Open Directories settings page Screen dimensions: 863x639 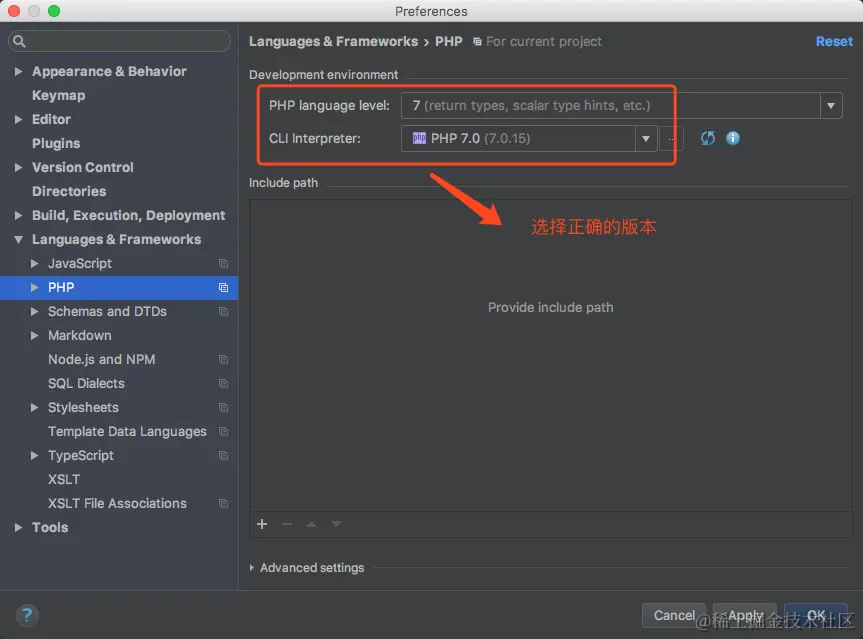(69, 191)
